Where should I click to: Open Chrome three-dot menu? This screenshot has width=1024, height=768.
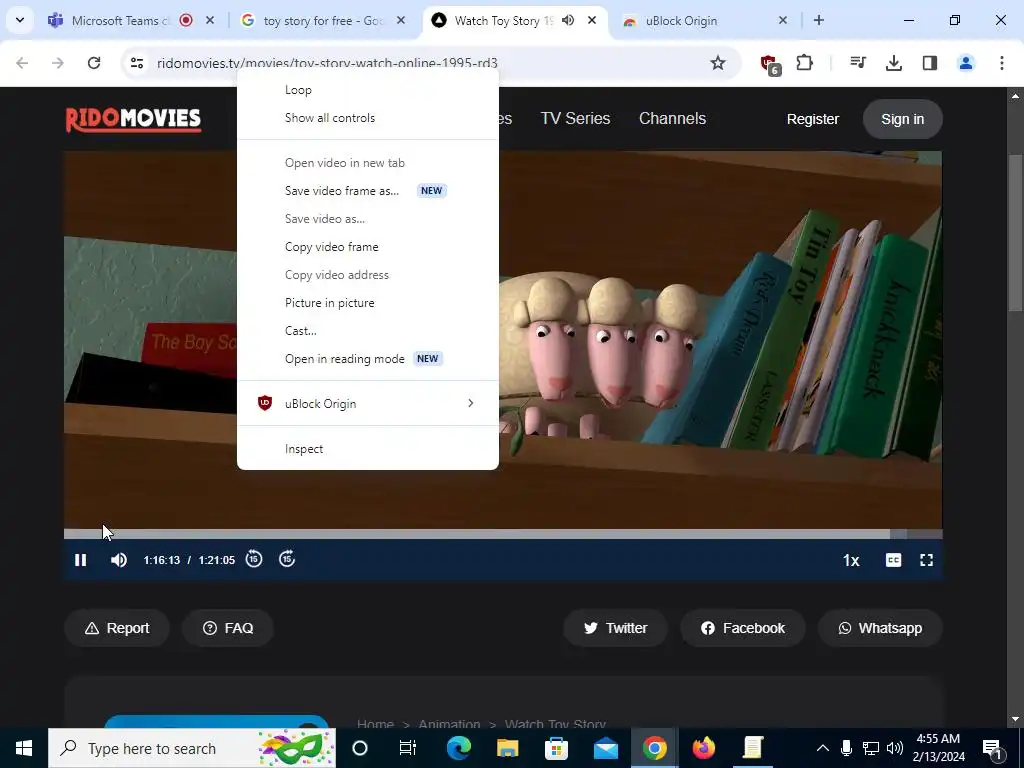point(1002,63)
